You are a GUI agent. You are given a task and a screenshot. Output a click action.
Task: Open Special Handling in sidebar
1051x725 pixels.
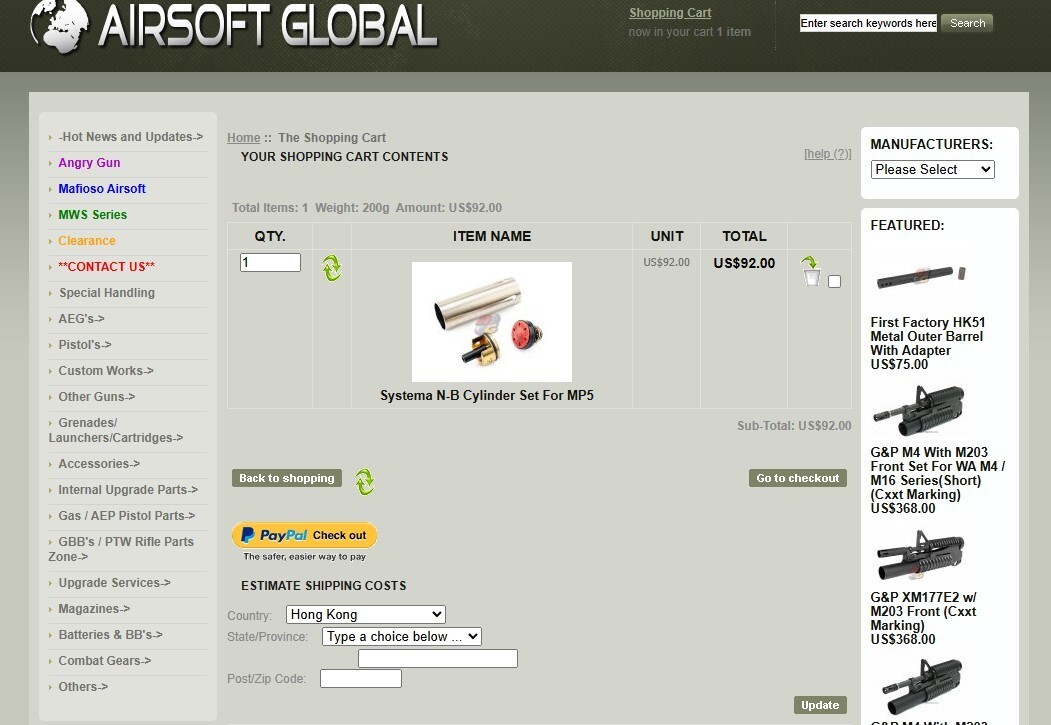point(107,293)
